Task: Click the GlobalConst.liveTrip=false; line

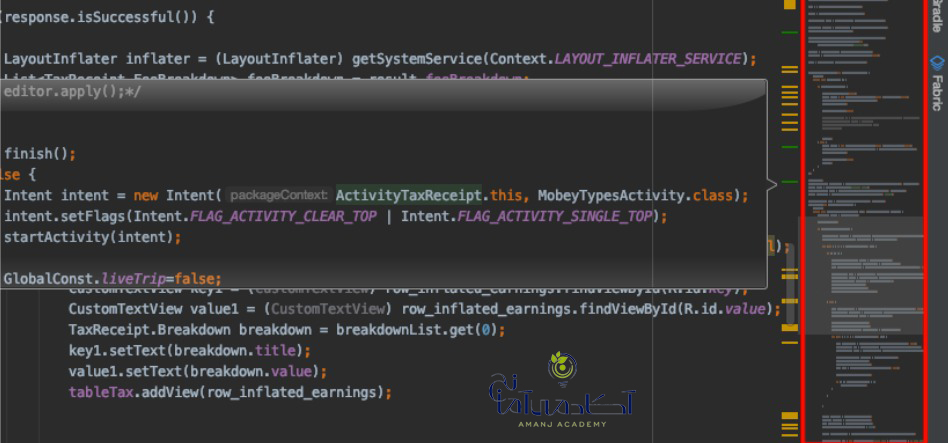Action: coord(112,279)
